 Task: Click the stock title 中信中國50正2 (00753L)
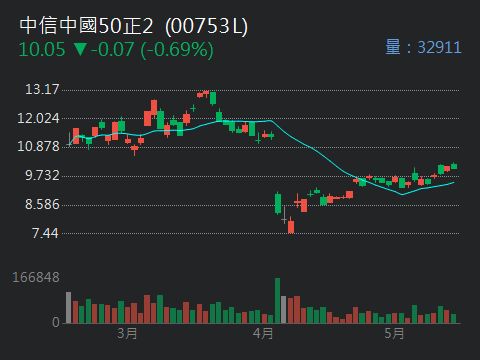point(134,26)
